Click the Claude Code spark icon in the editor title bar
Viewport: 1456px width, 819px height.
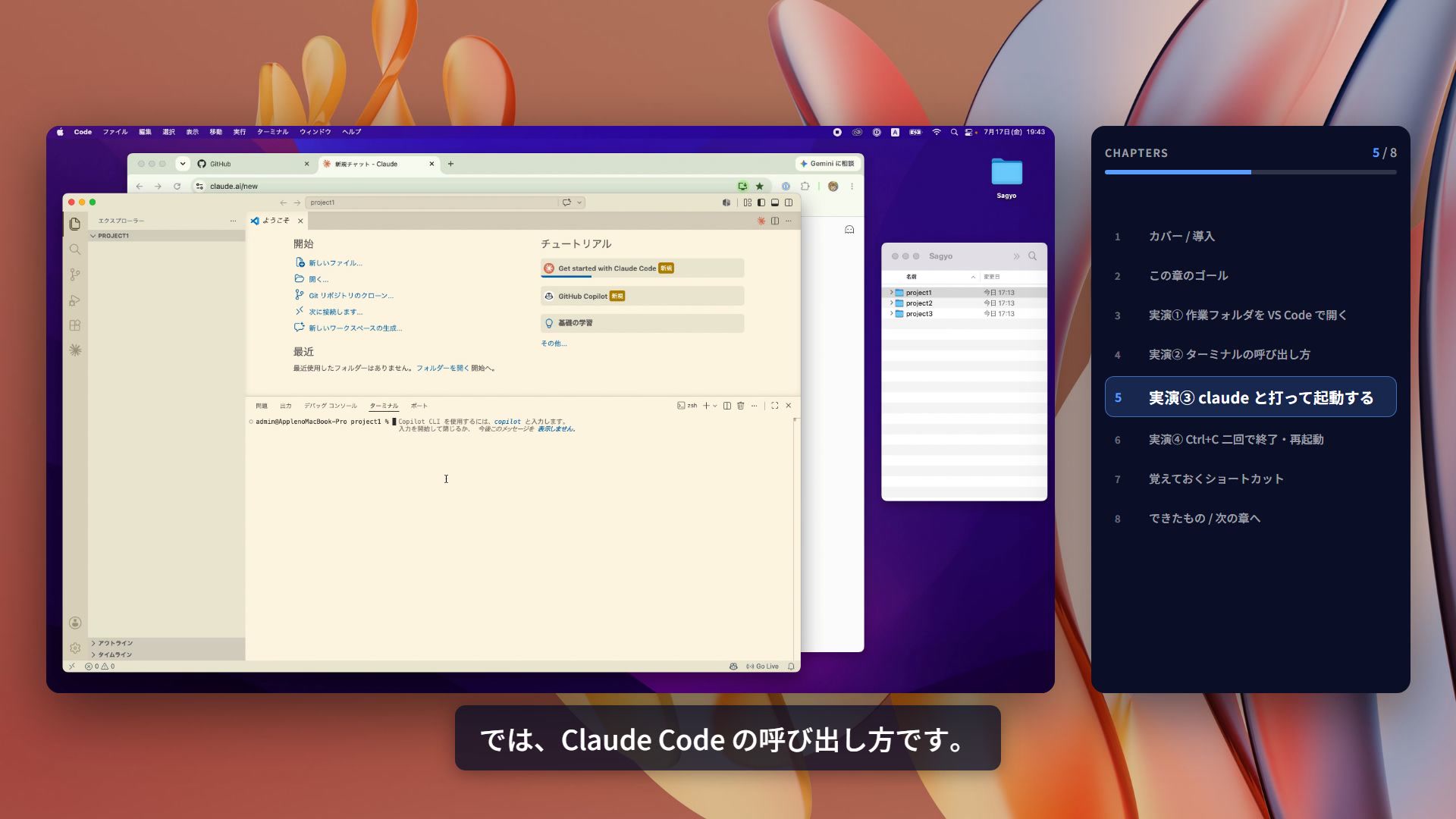coord(761,221)
